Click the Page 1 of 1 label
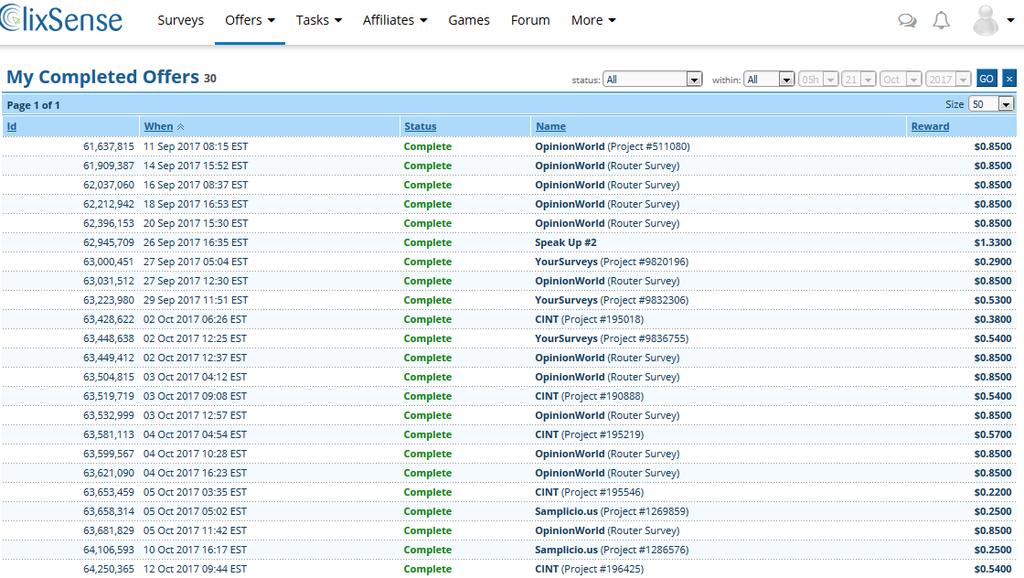Image resolution: width=1024 pixels, height=578 pixels. (x=33, y=105)
